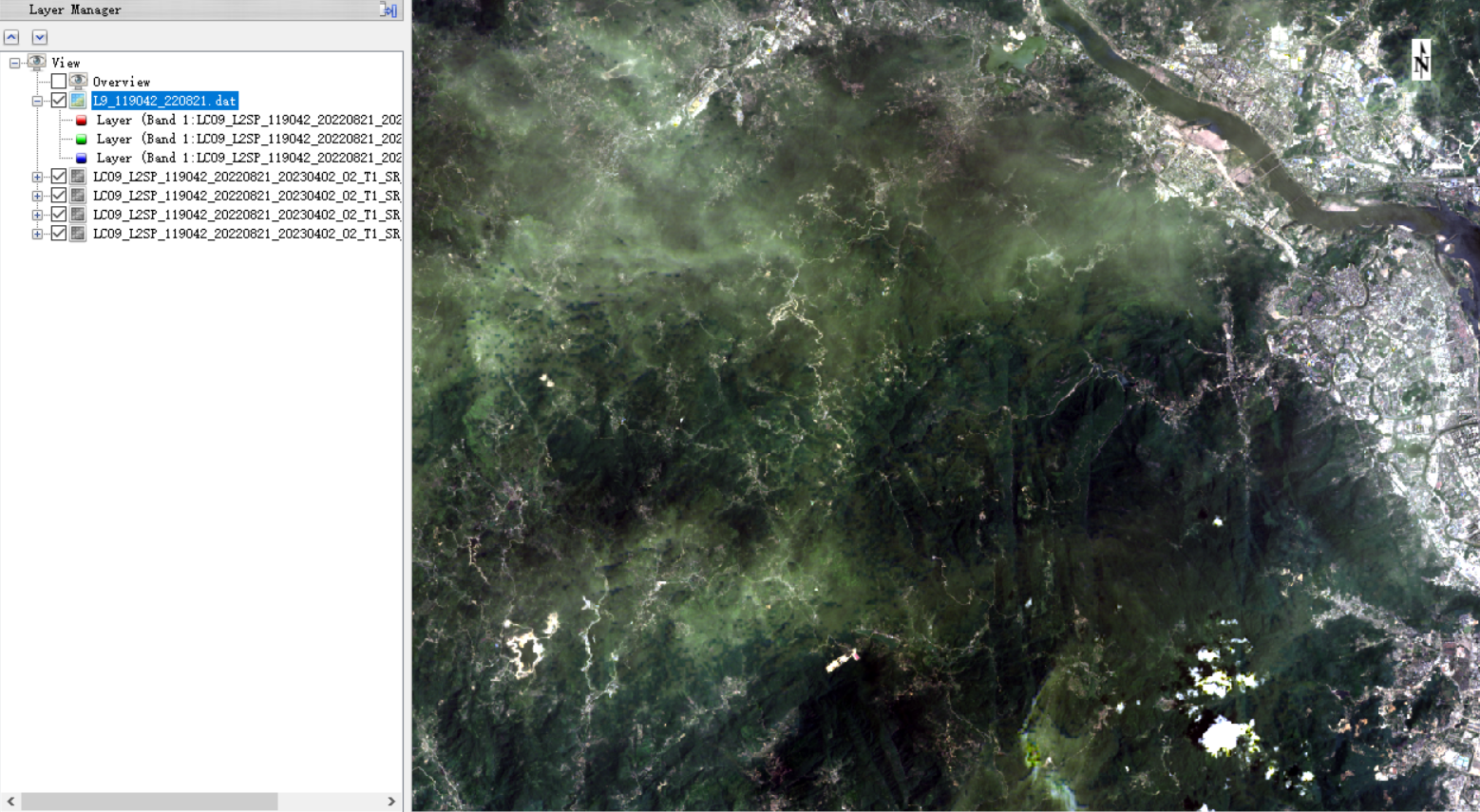Select the third LC09_L2SP_119042 layer name
Screen dimensions: 1480x812
[246, 215]
